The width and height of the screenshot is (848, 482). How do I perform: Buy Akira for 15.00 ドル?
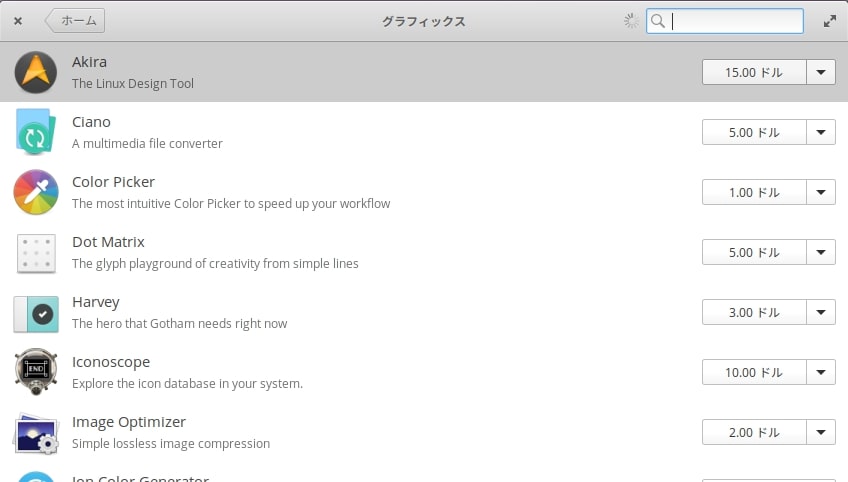coord(754,72)
